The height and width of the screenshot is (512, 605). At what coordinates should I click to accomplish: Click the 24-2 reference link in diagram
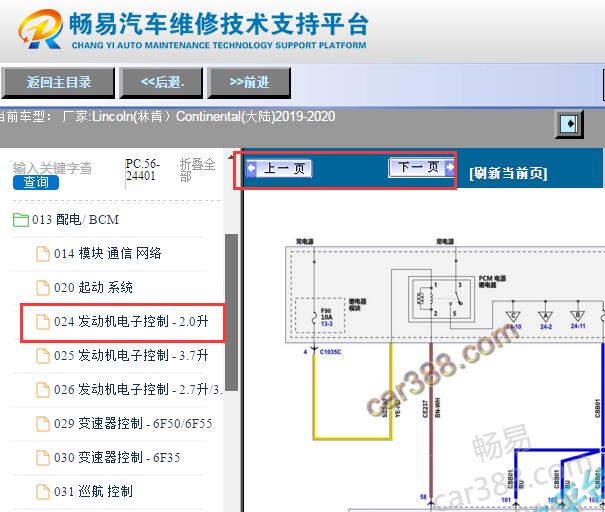pos(546,326)
